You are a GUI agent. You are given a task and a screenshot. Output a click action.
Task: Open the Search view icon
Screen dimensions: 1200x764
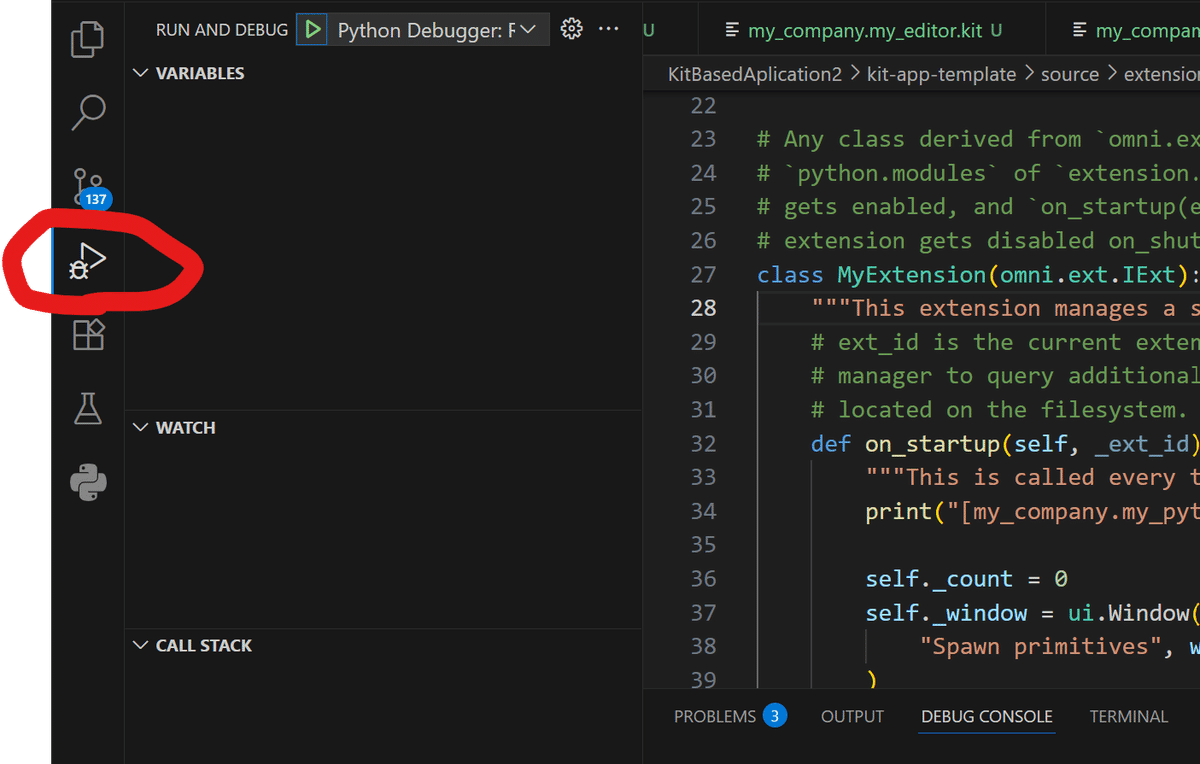tap(88, 112)
